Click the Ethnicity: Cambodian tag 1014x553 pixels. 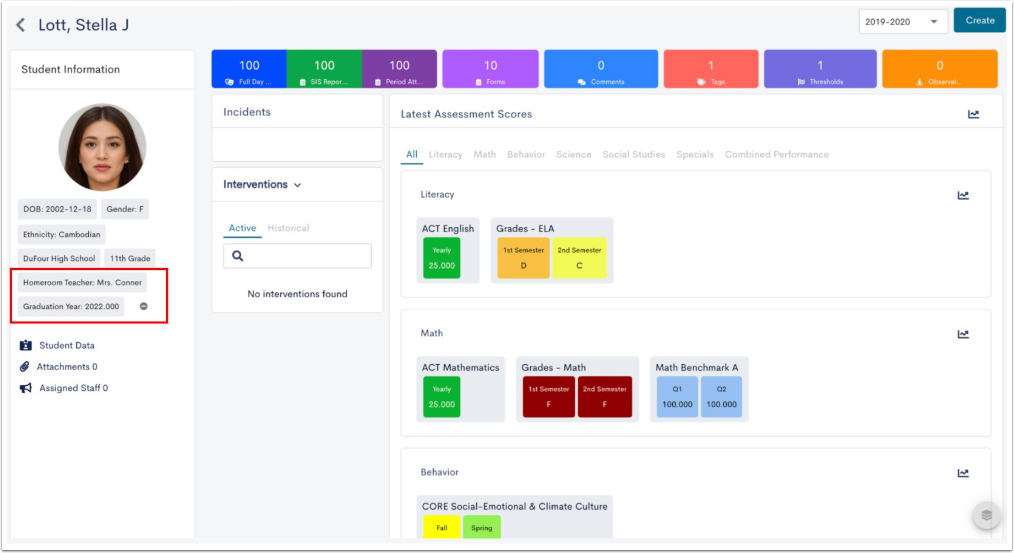coord(61,235)
